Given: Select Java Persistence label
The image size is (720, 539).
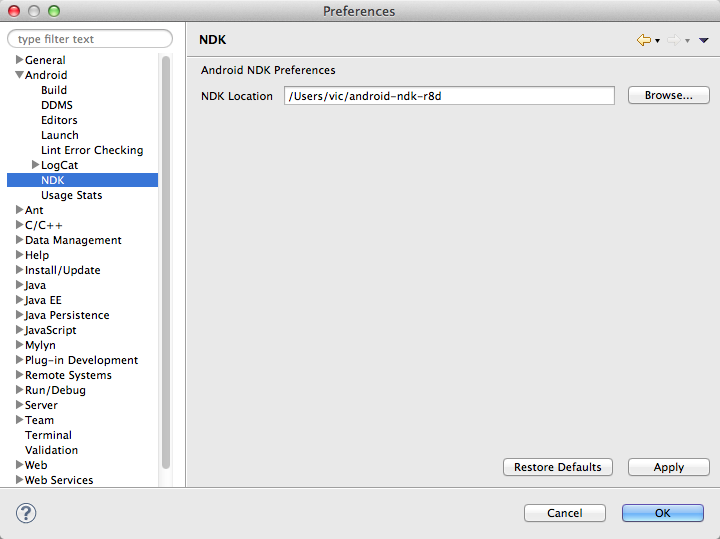Looking at the screenshot, I should tap(67, 315).
